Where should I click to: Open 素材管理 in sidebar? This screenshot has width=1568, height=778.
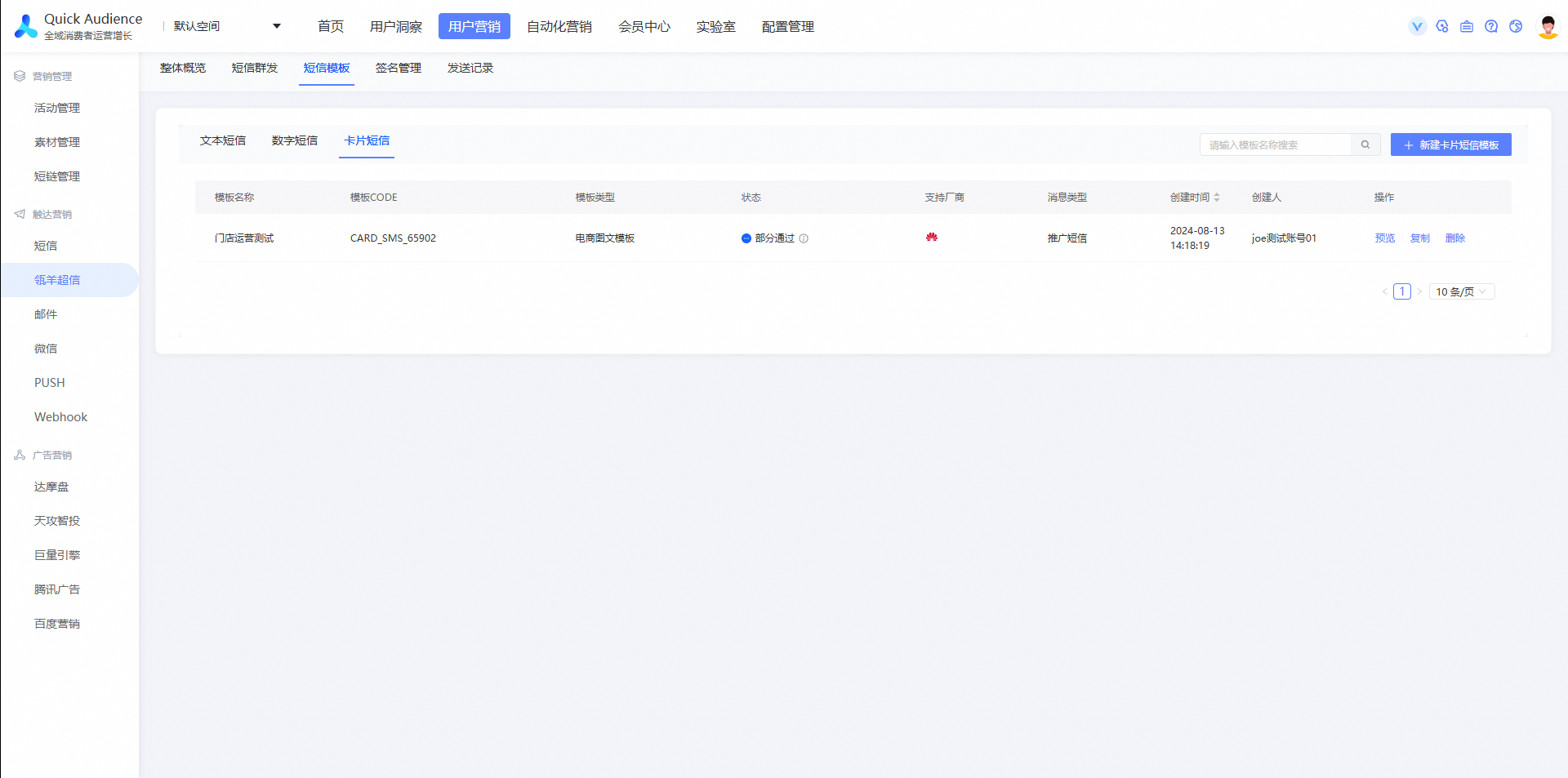tap(57, 142)
